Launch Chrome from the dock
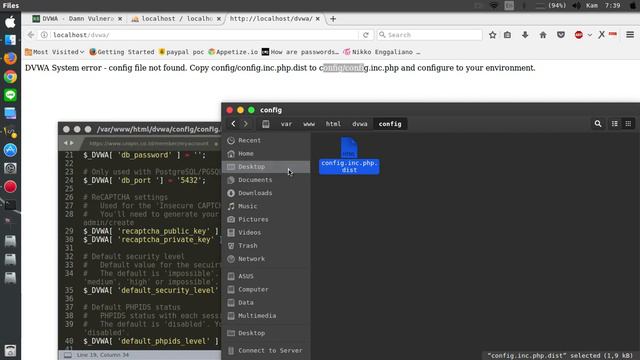The image size is (640, 360). click(x=10, y=77)
